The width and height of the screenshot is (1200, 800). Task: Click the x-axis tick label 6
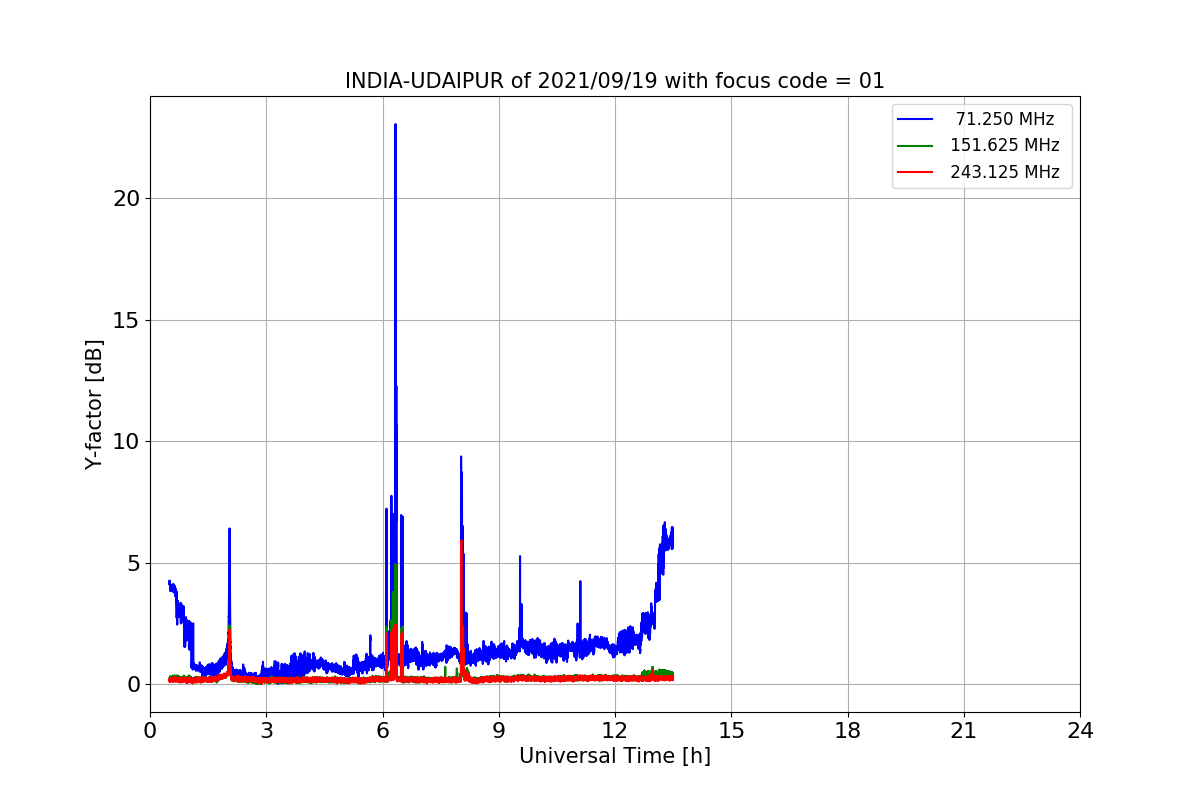pyautogui.click(x=383, y=731)
